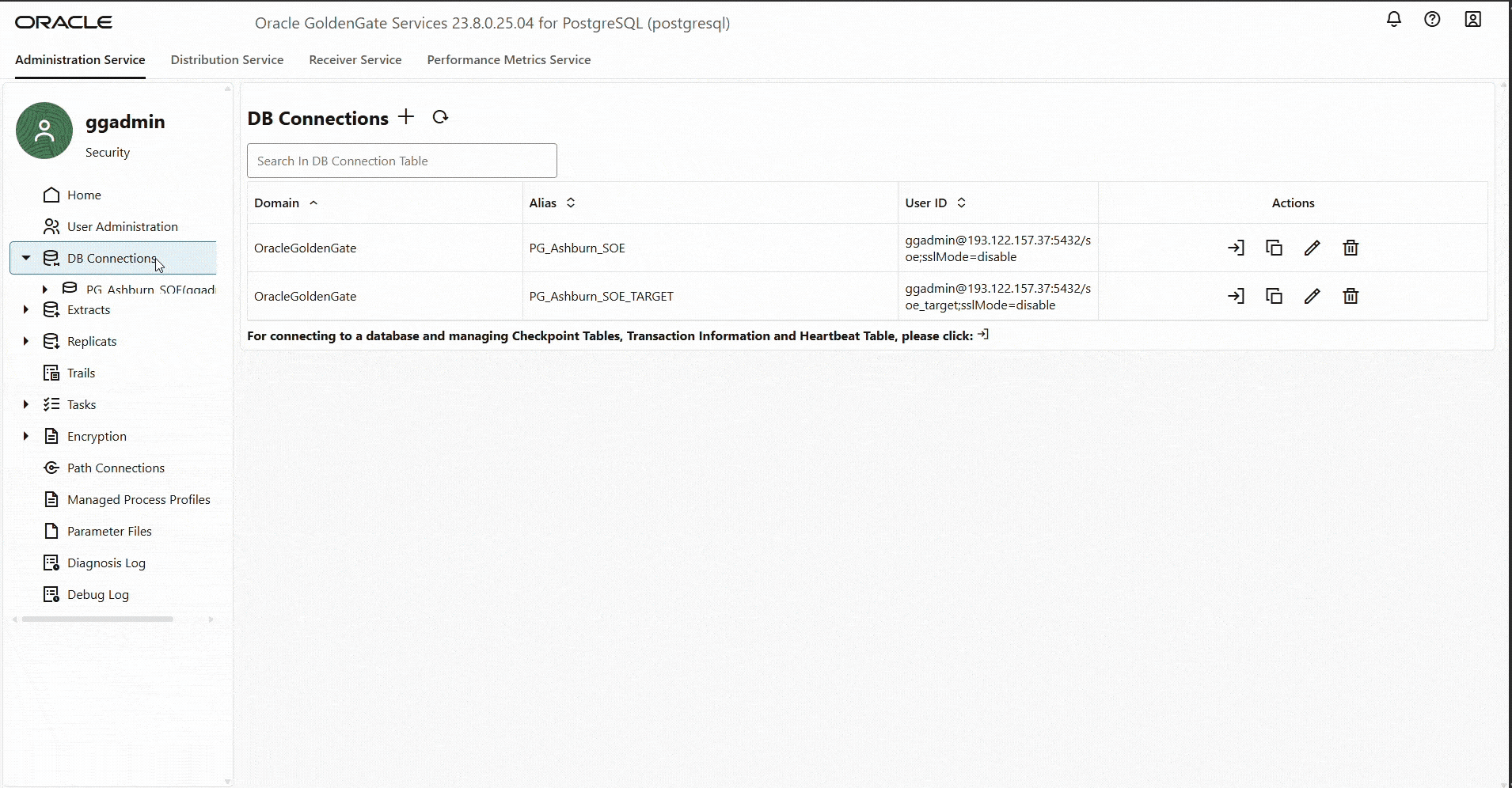Sort the table by Domain column arrow
1512x788 pixels.
313,203
